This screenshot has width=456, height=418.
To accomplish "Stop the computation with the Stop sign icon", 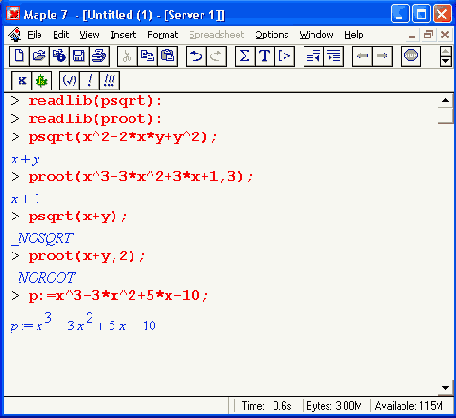I will (x=411, y=56).
